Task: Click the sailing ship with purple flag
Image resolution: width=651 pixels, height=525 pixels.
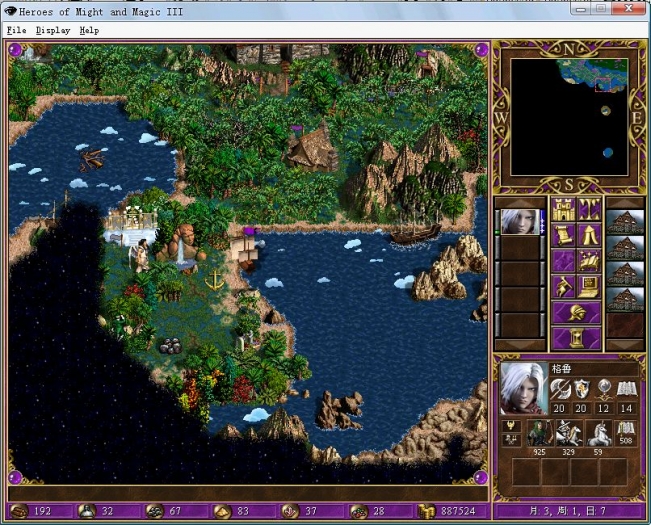Action: click(x=247, y=250)
